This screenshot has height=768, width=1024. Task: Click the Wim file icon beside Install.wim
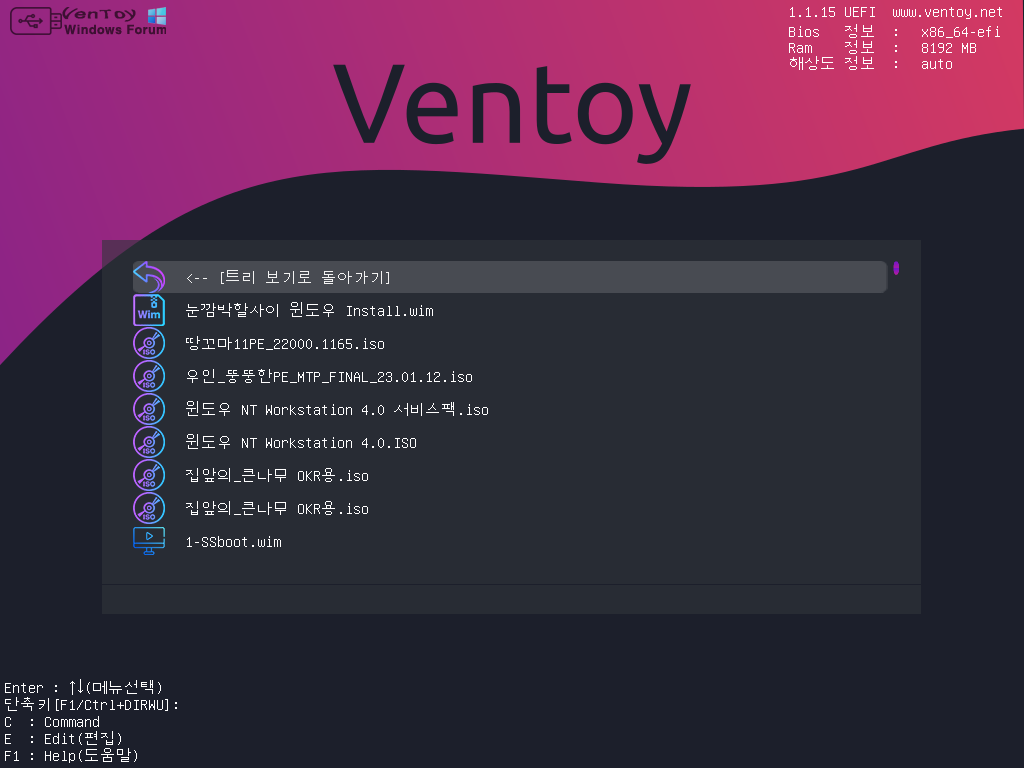[x=149, y=310]
